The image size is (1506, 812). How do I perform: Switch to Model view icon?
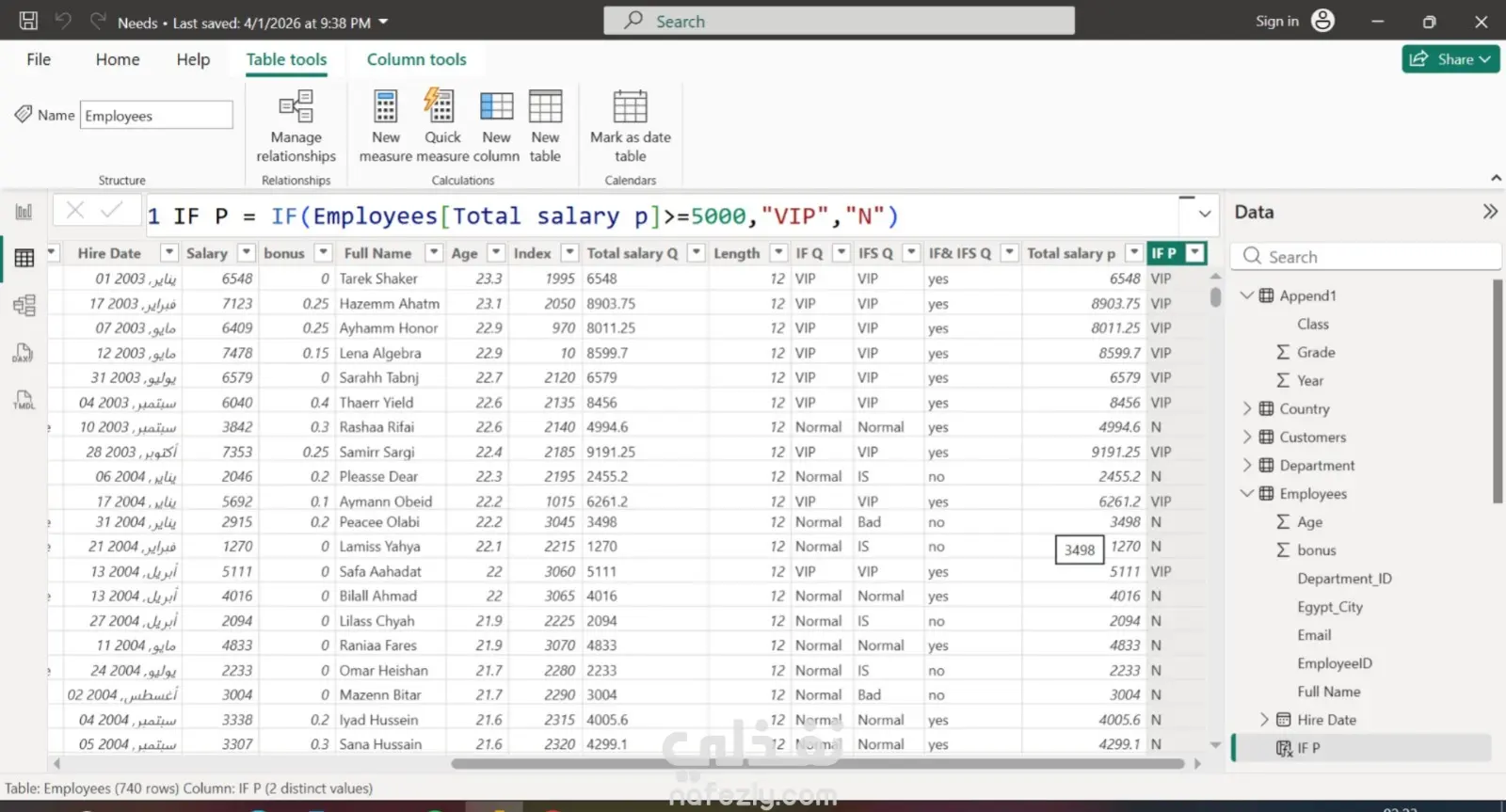tap(24, 305)
